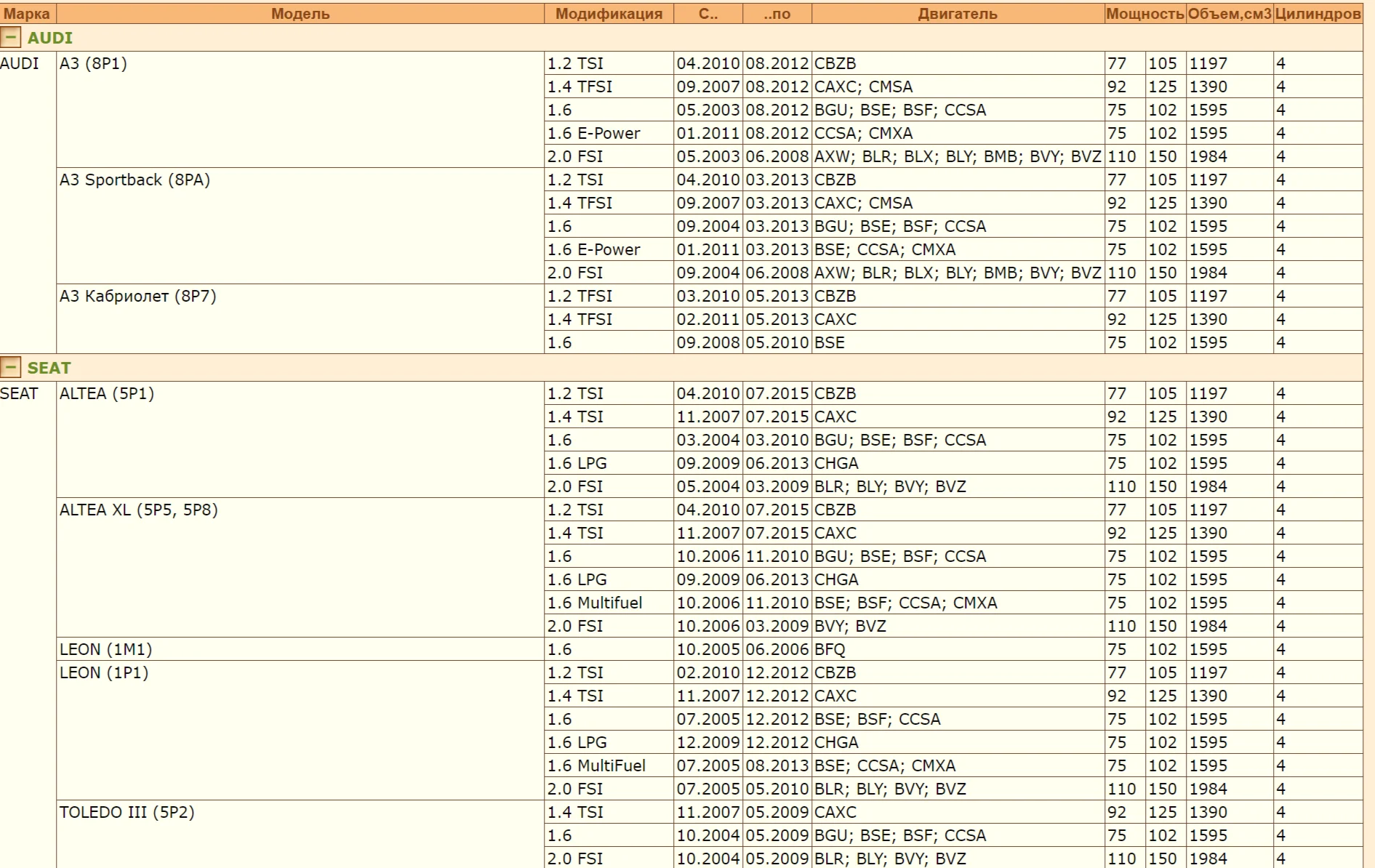Click engine codes BVY; BVZ in ALTEA XL row
Screen dimensions: 1375x868
point(958,626)
